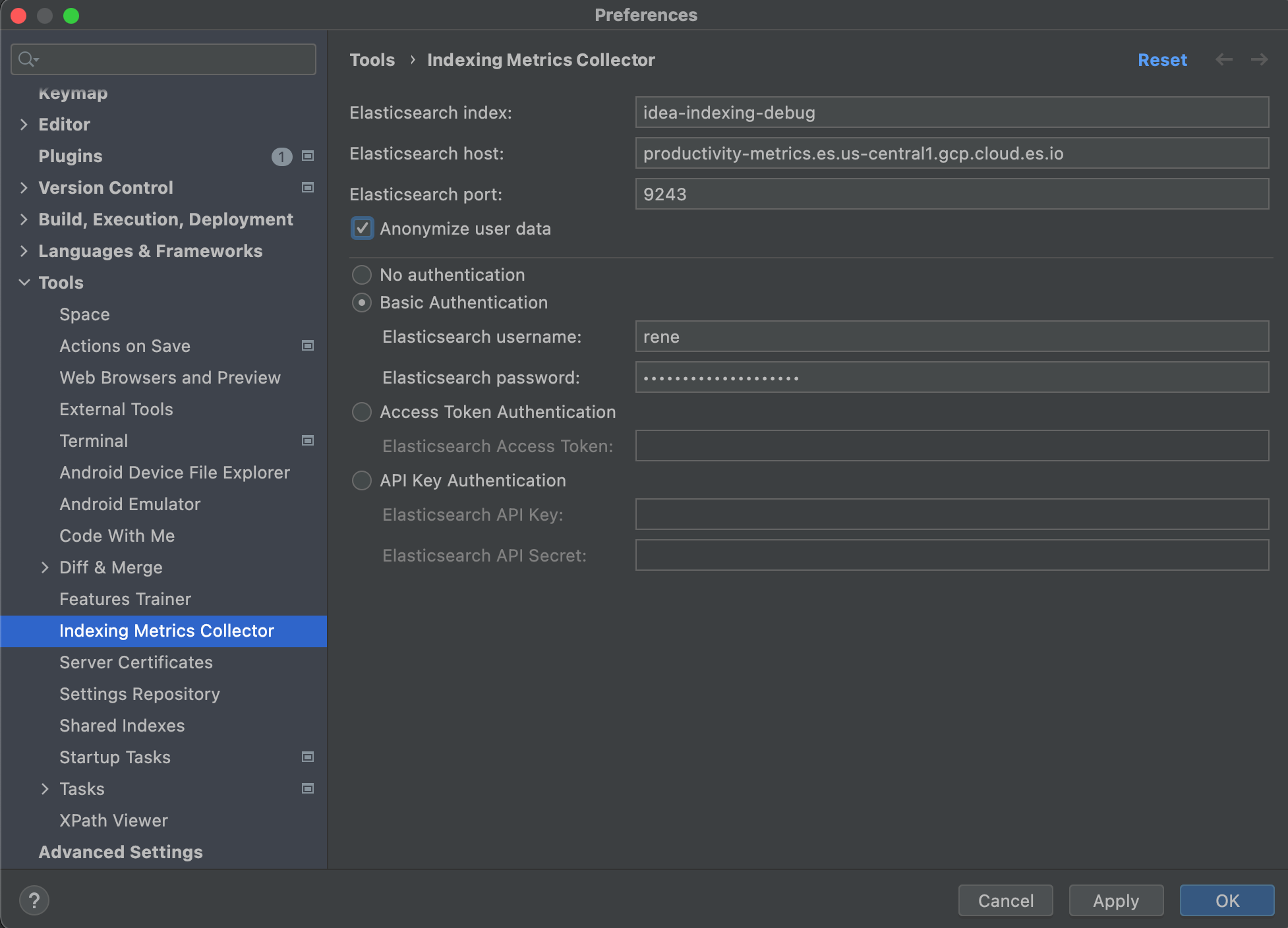This screenshot has height=928, width=1288.
Task: Select API Key Authentication radio button
Action: pos(362,480)
